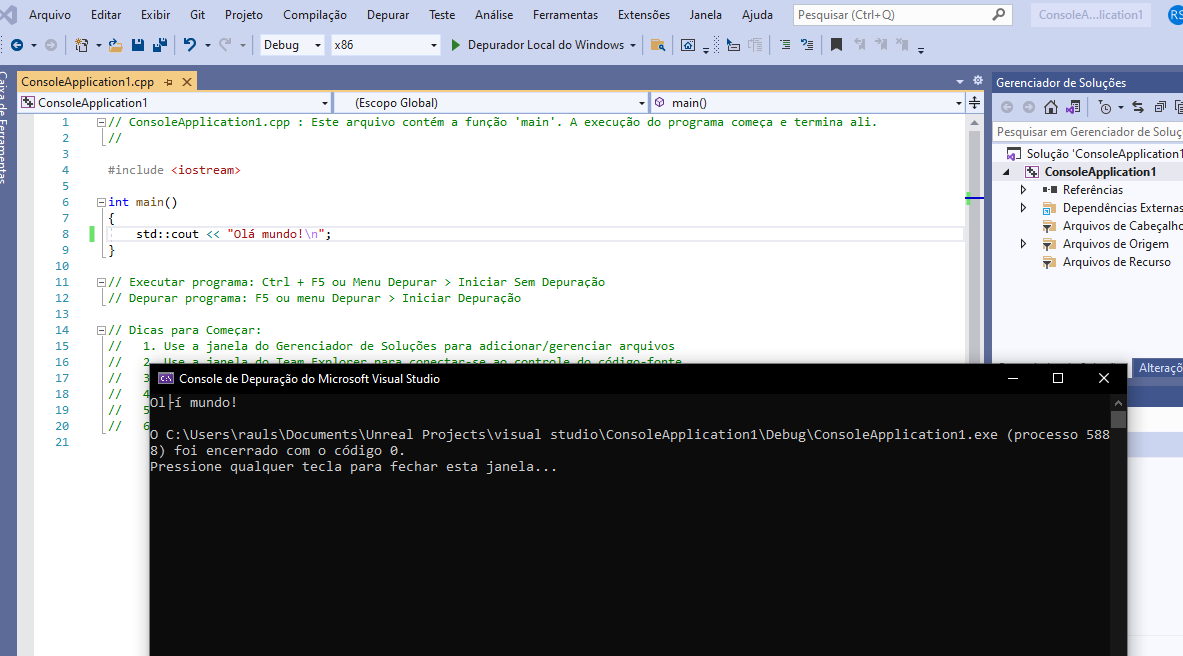The width and height of the screenshot is (1183, 656).
Task: Click the navigate backward arrow in toolbar
Action: (17, 45)
